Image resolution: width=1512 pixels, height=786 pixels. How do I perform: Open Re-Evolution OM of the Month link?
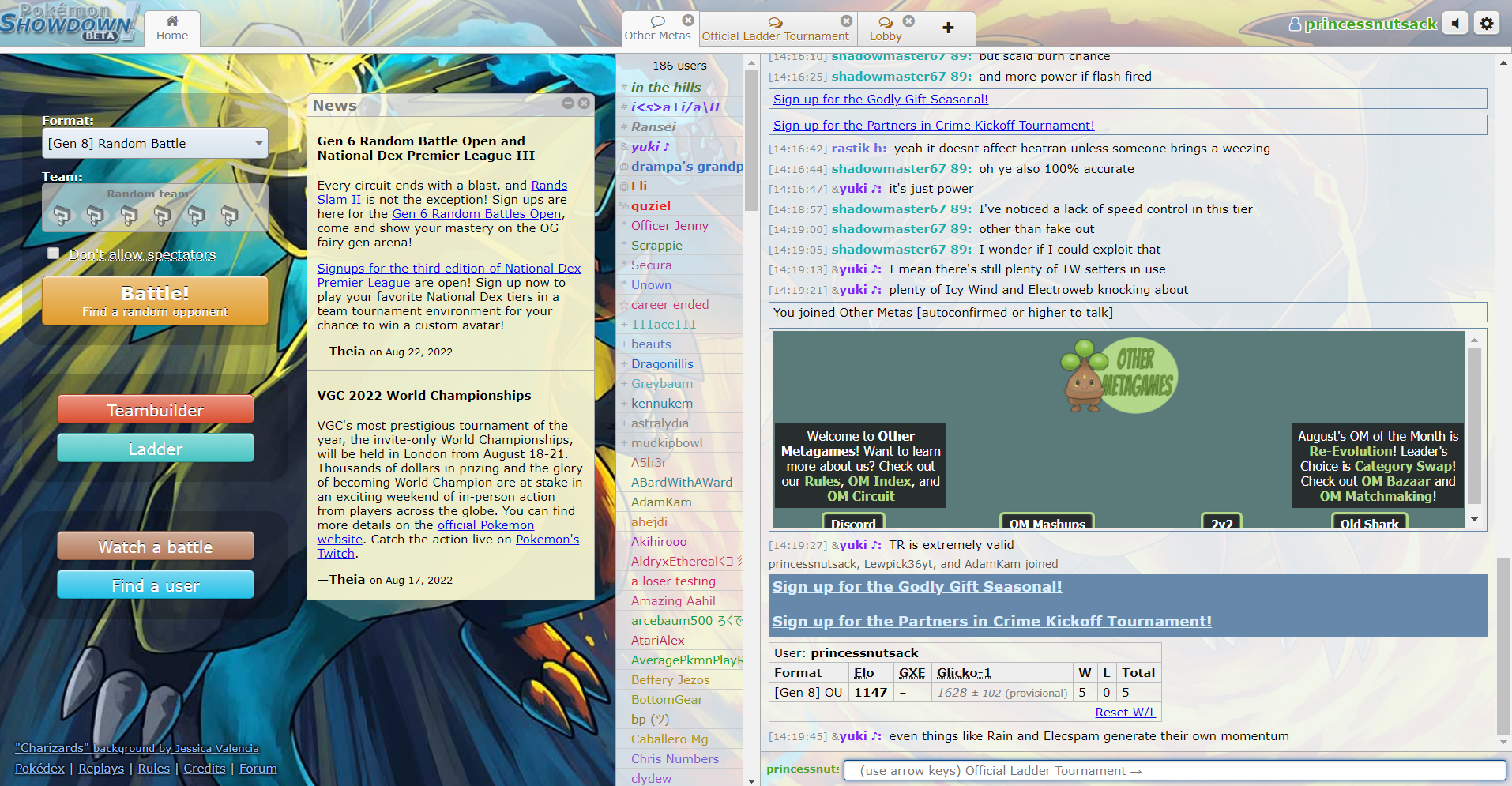(1352, 451)
